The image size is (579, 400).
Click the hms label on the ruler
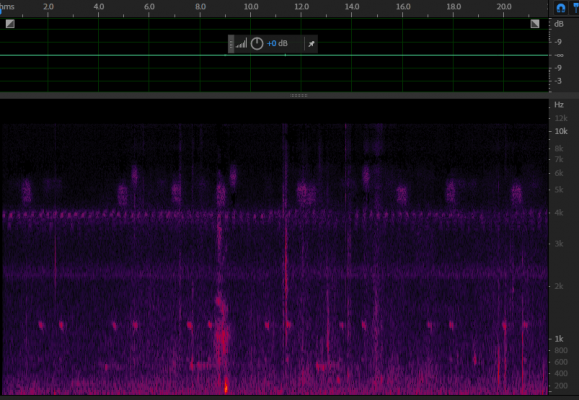click(x=7, y=7)
